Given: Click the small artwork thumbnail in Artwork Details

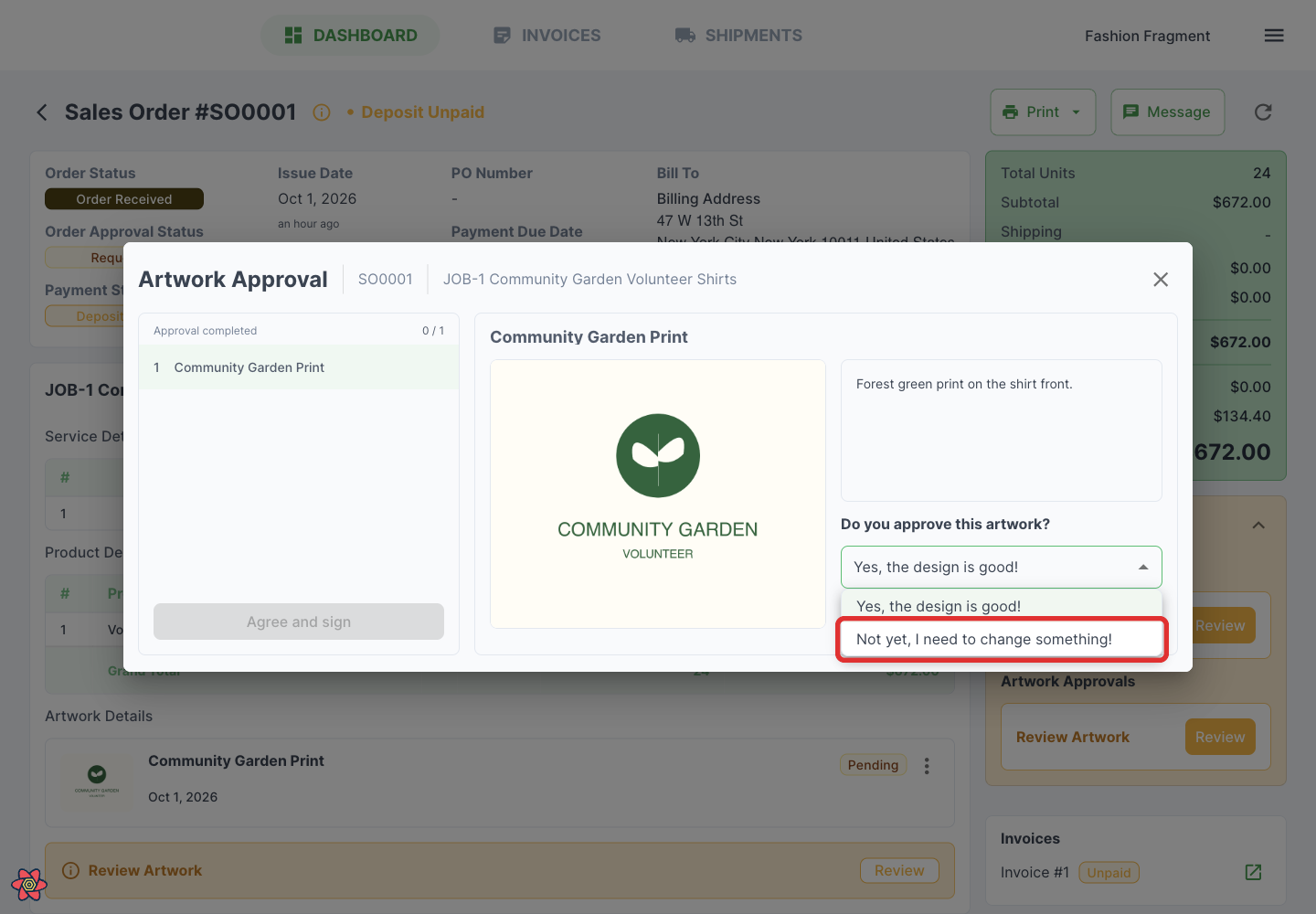Looking at the screenshot, I should [97, 780].
